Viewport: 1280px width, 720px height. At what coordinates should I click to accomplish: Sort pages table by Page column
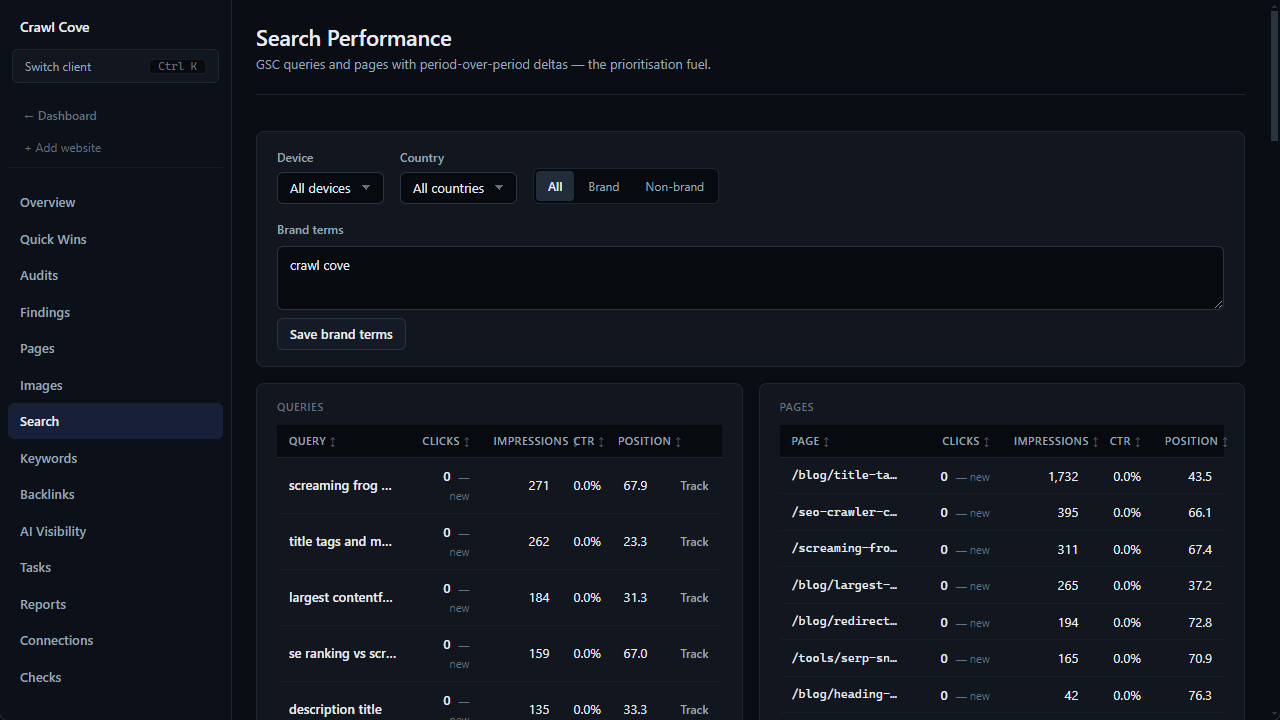[x=810, y=441]
